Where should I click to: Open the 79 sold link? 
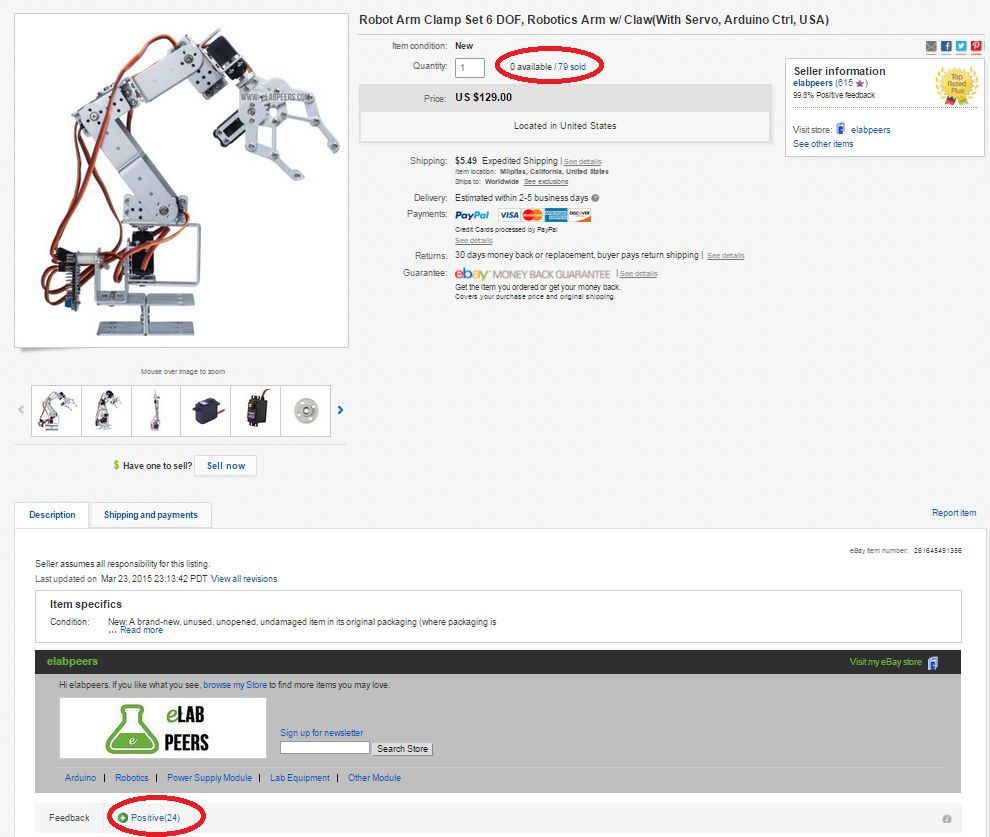(572, 67)
